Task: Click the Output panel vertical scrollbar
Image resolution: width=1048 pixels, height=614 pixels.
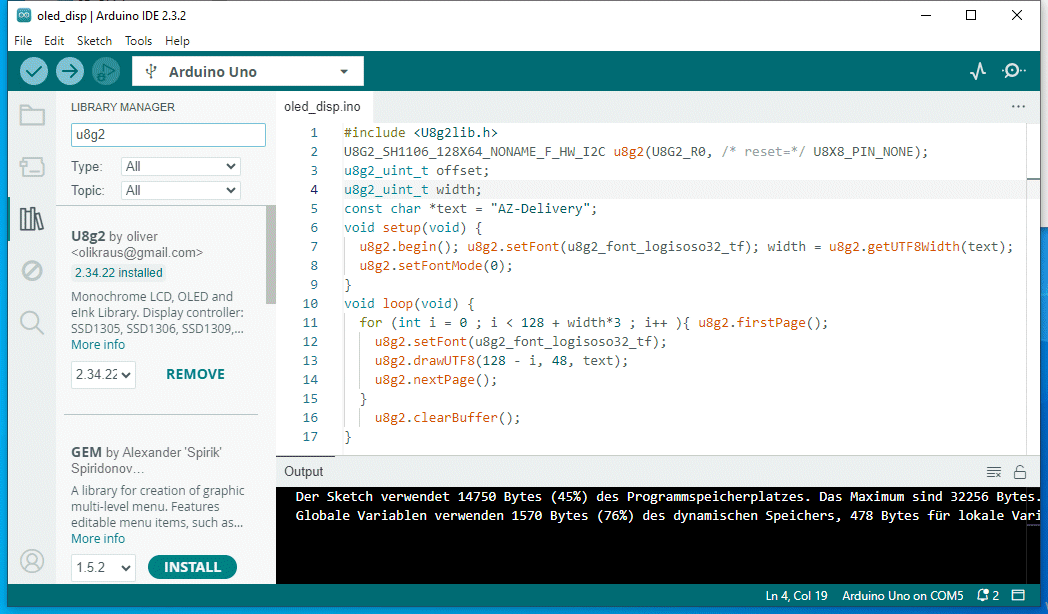Action: pyautogui.click(x=1035, y=534)
